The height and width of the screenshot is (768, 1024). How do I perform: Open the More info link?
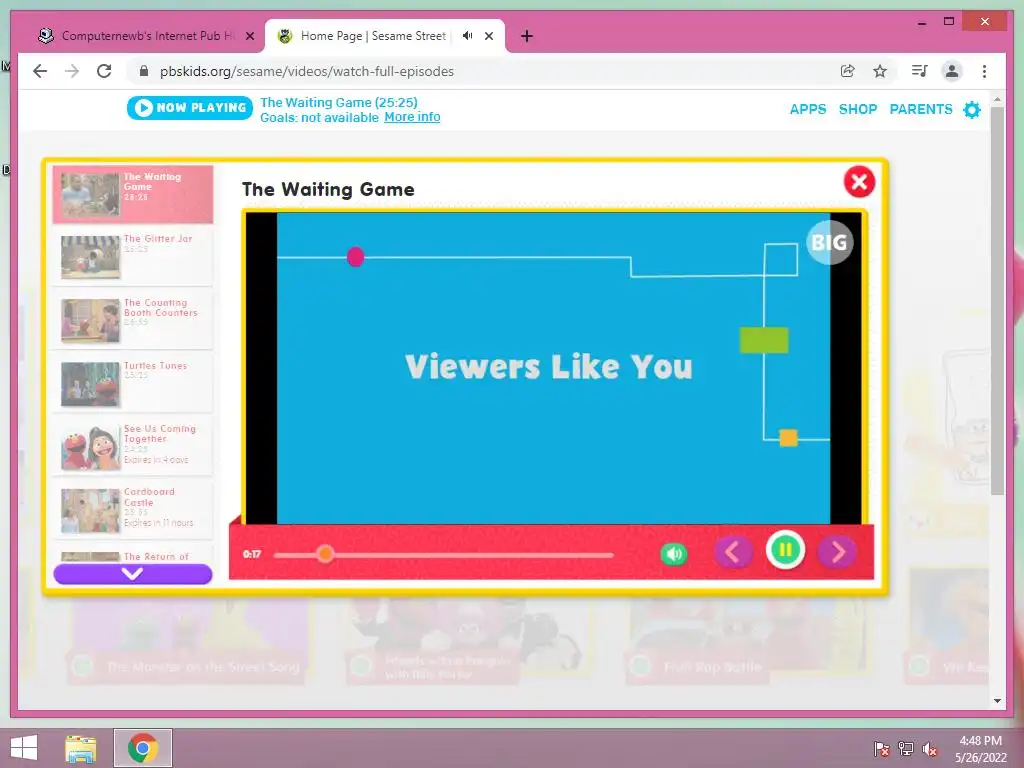click(x=412, y=117)
